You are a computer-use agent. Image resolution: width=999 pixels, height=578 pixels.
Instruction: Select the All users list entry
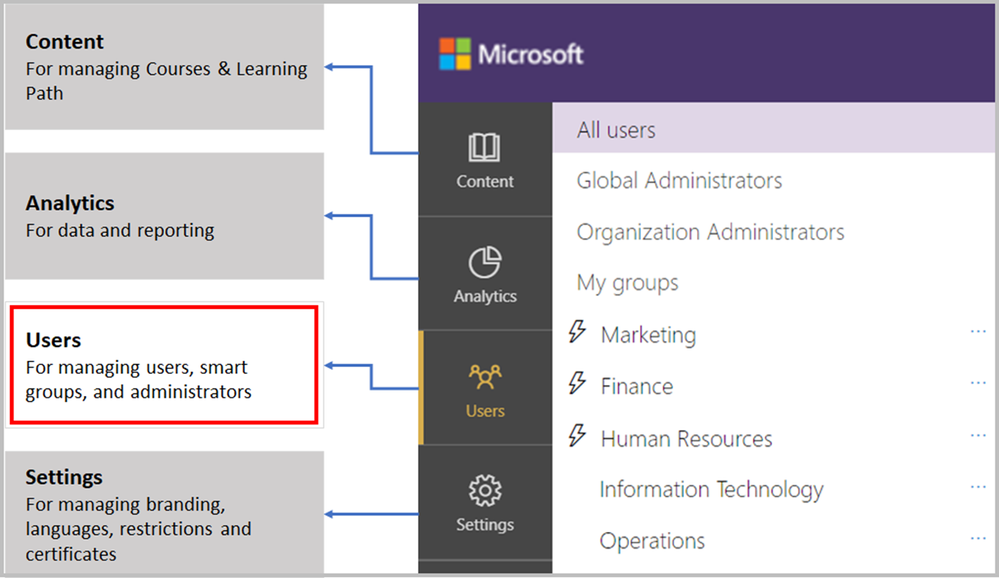[x=773, y=129]
